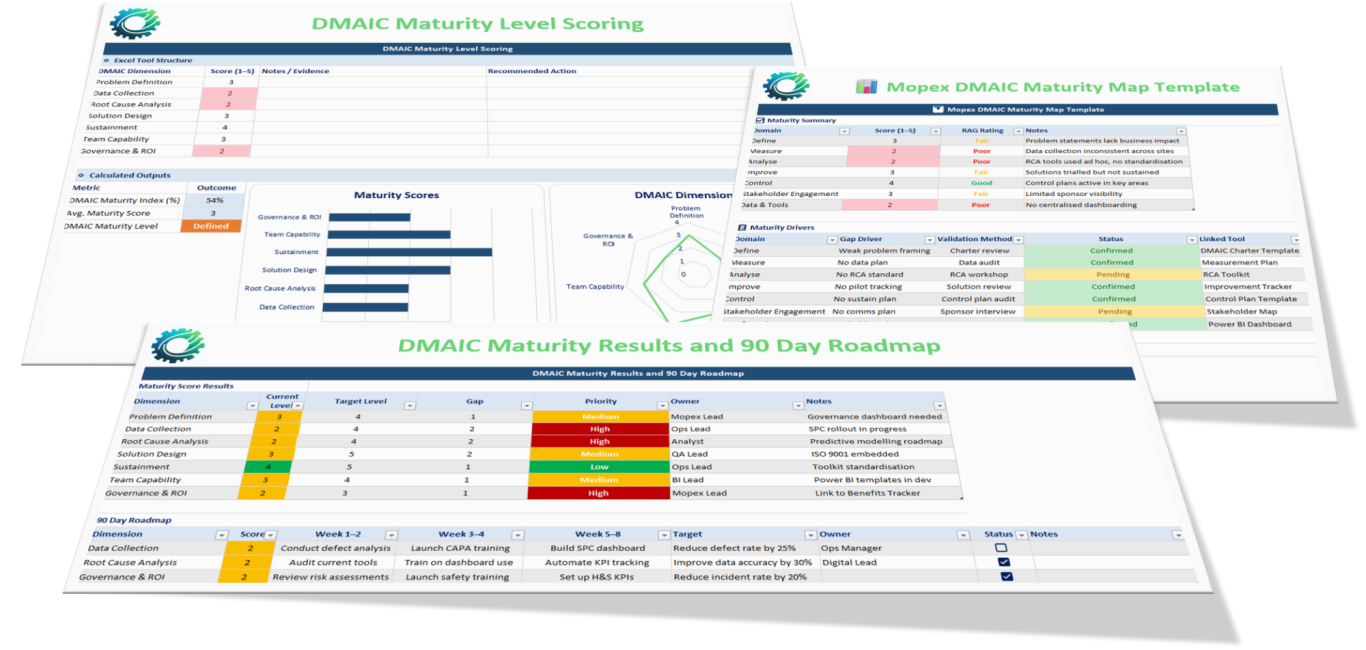This screenshot has width=1366, height=650.
Task: Select the DMAIC Charter Template linked tool
Action: [1250, 251]
